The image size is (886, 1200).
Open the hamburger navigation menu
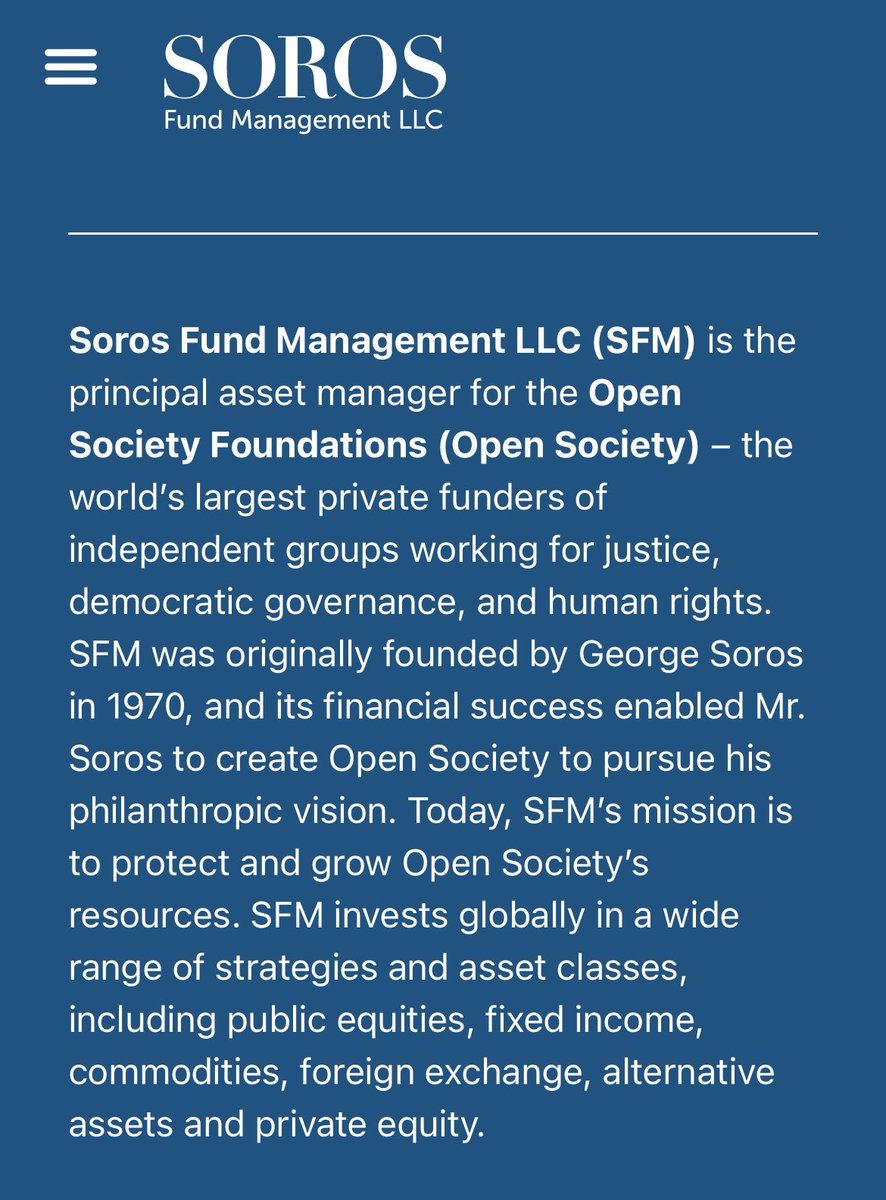pyautogui.click(x=71, y=68)
